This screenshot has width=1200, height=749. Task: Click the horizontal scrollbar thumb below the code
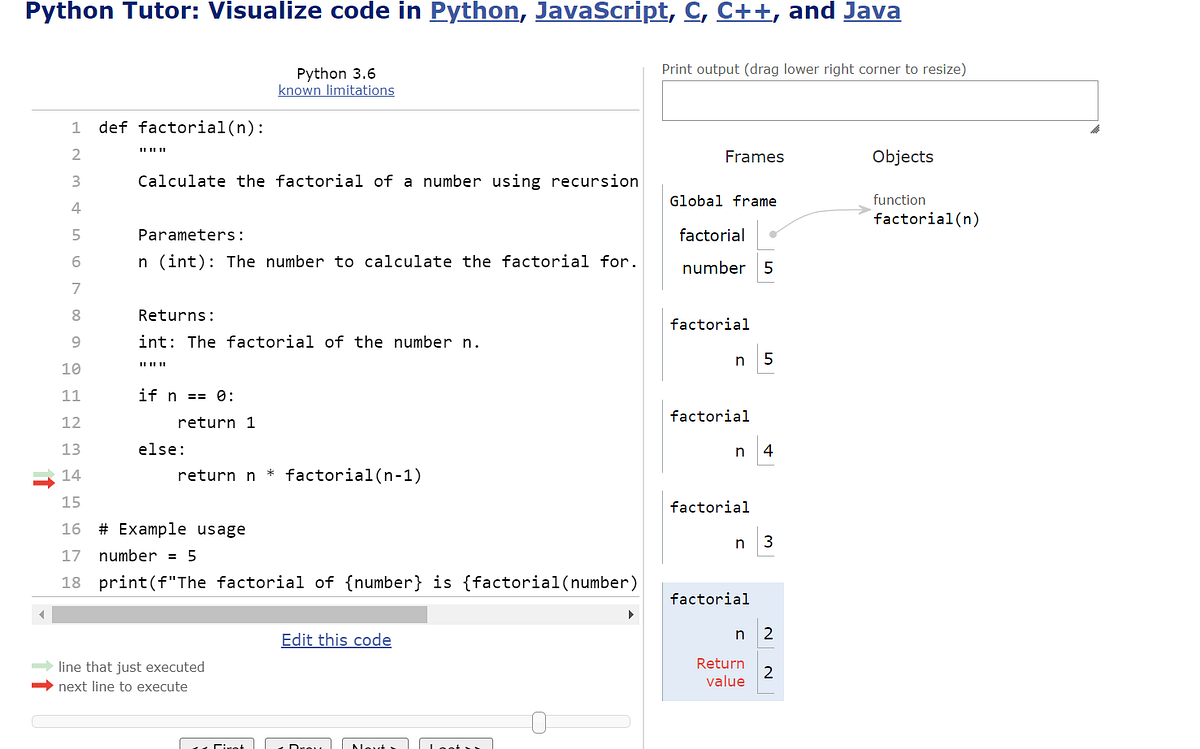(x=240, y=613)
